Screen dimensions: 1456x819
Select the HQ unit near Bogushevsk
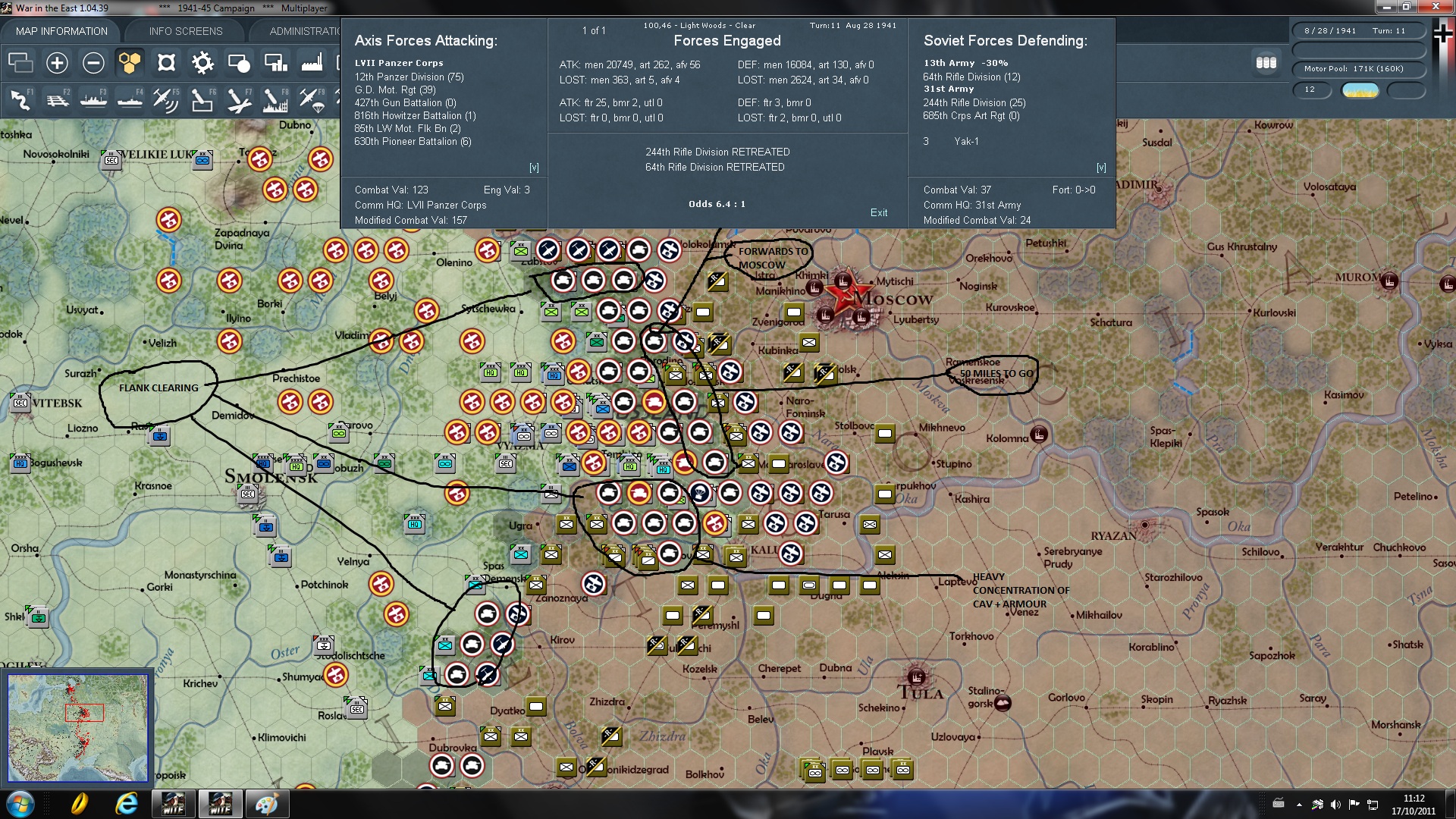pyautogui.click(x=20, y=463)
